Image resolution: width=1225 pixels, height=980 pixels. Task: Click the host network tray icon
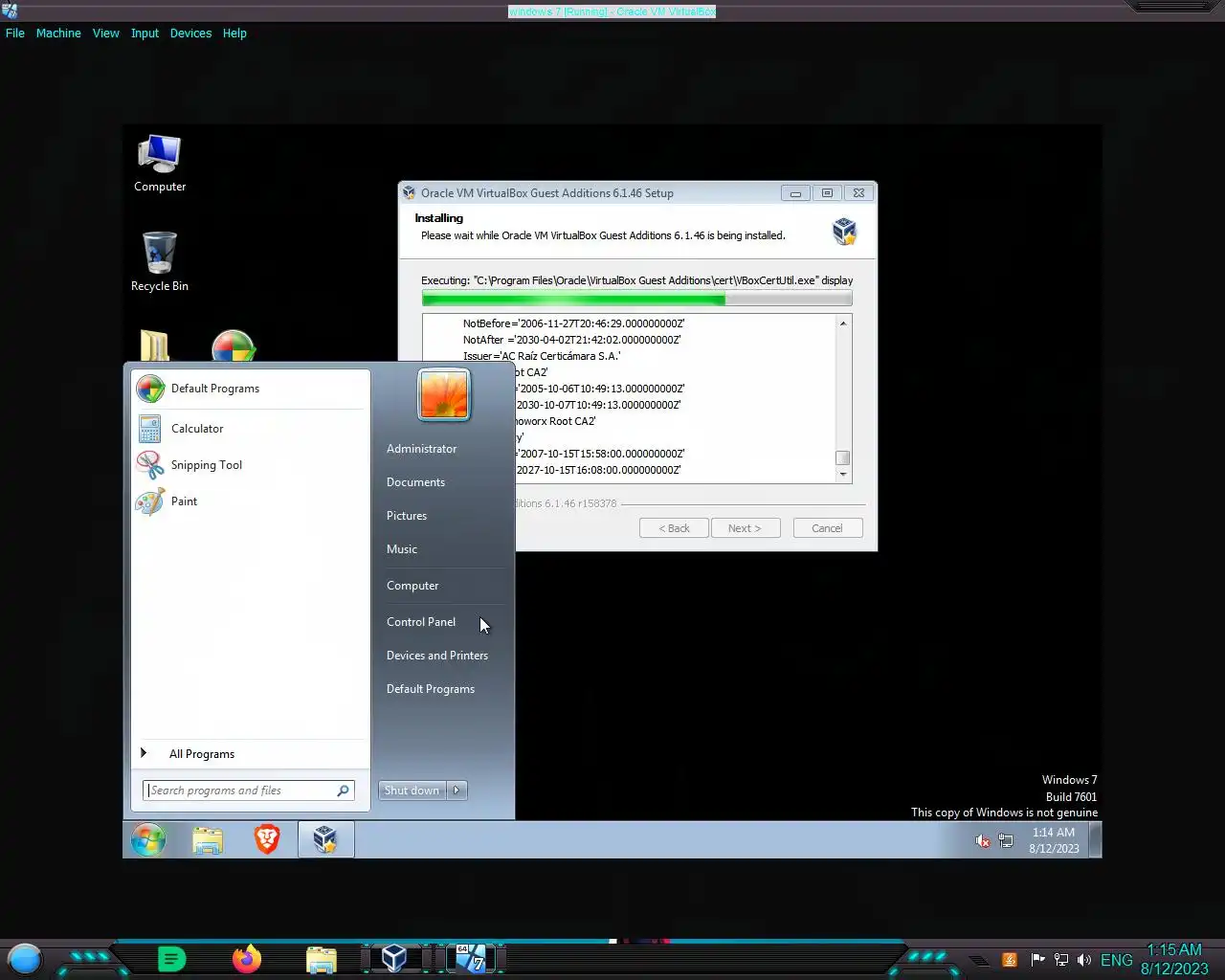click(x=1061, y=960)
